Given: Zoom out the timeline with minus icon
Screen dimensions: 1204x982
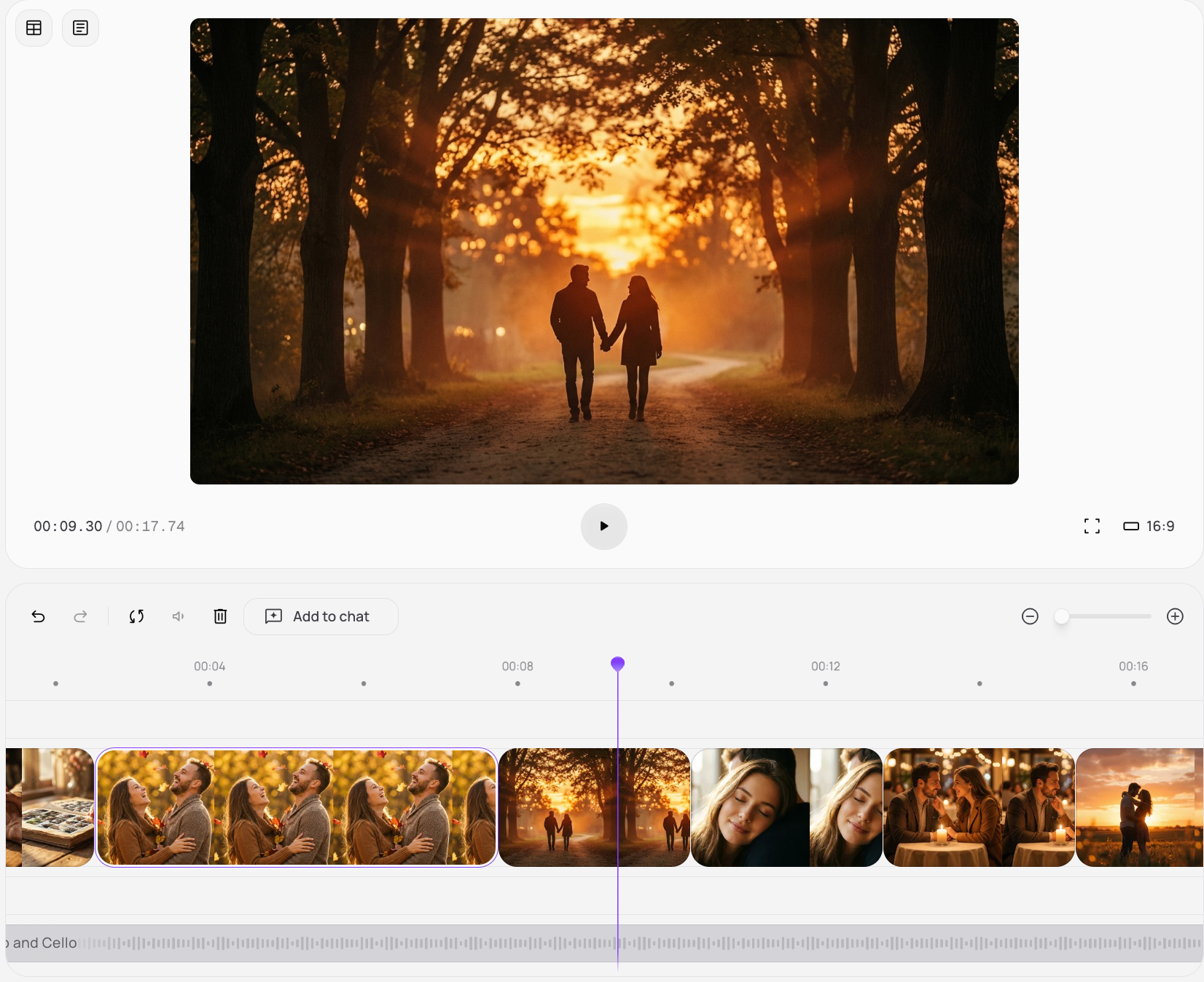Looking at the screenshot, I should click(x=1030, y=617).
